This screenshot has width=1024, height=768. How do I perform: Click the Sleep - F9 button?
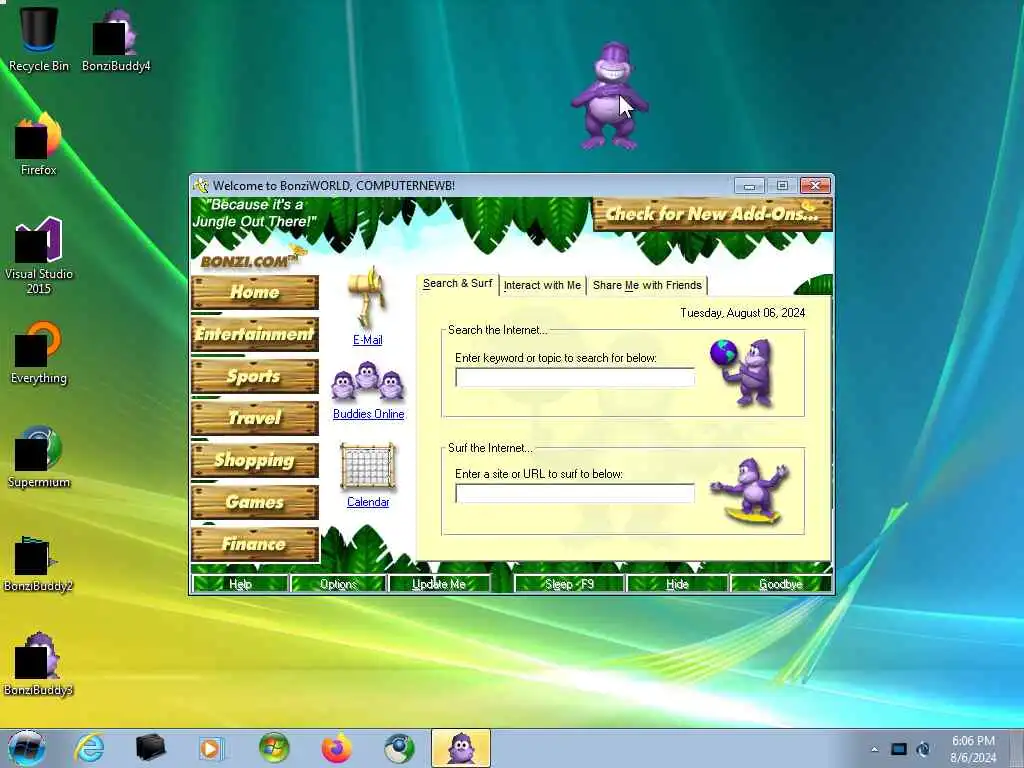(569, 584)
